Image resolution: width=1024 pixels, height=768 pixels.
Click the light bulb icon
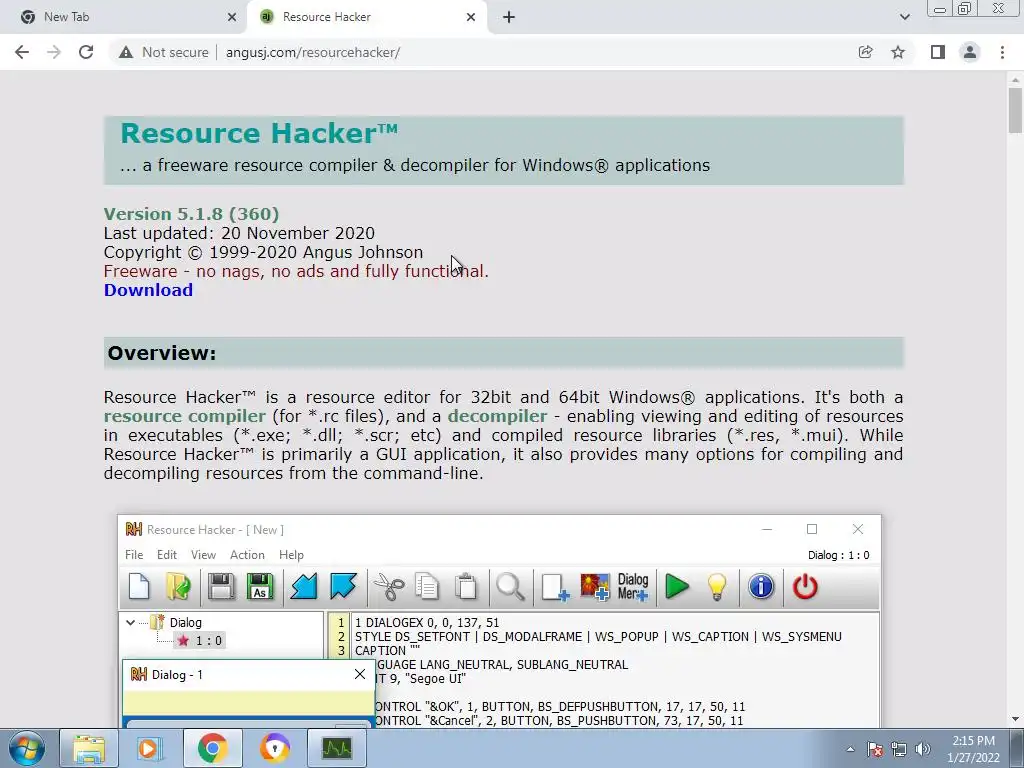point(716,586)
